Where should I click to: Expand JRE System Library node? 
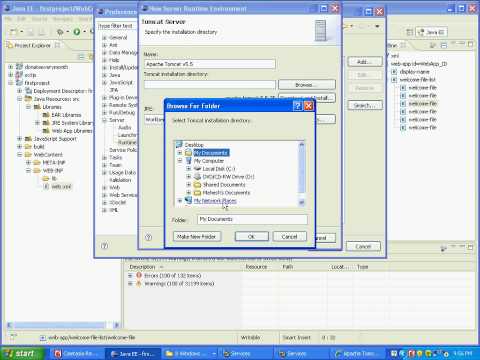pos(37,123)
